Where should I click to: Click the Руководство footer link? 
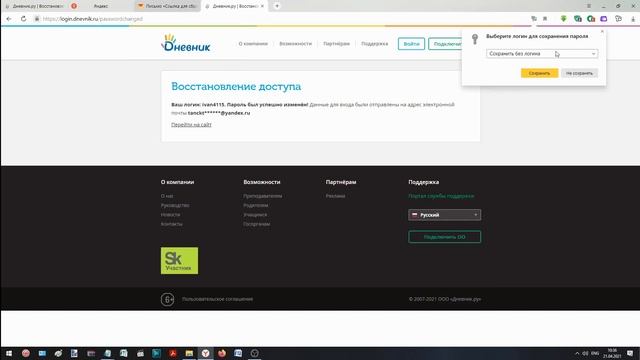(x=175, y=205)
